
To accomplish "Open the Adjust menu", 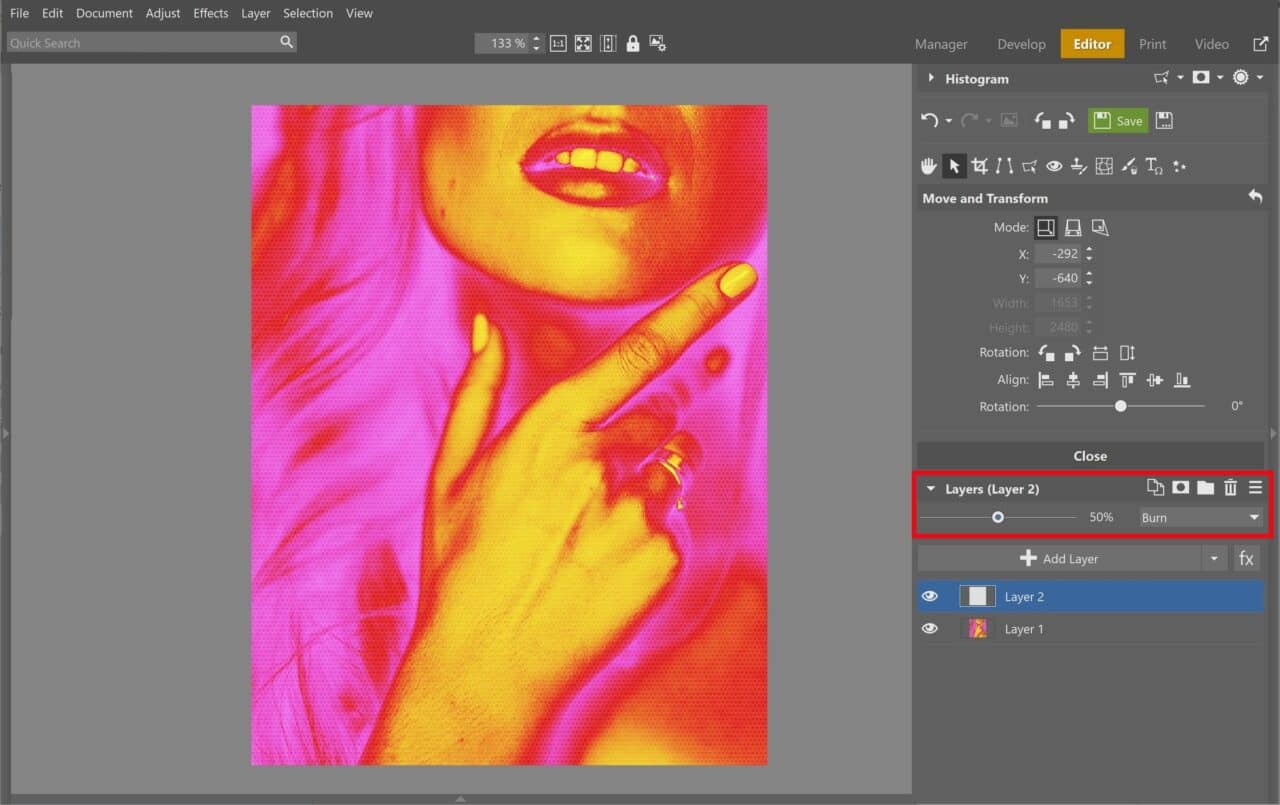I will (163, 13).
